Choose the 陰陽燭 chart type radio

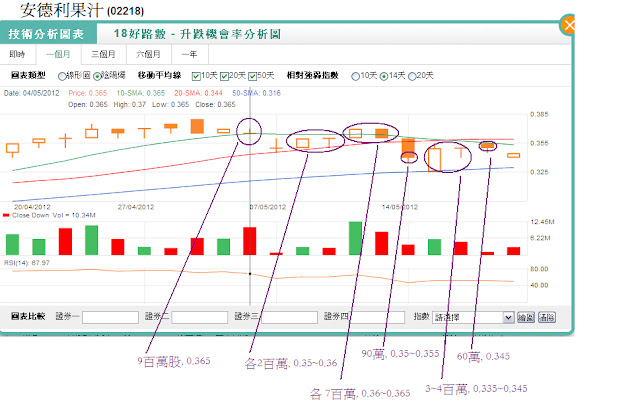[x=97, y=76]
